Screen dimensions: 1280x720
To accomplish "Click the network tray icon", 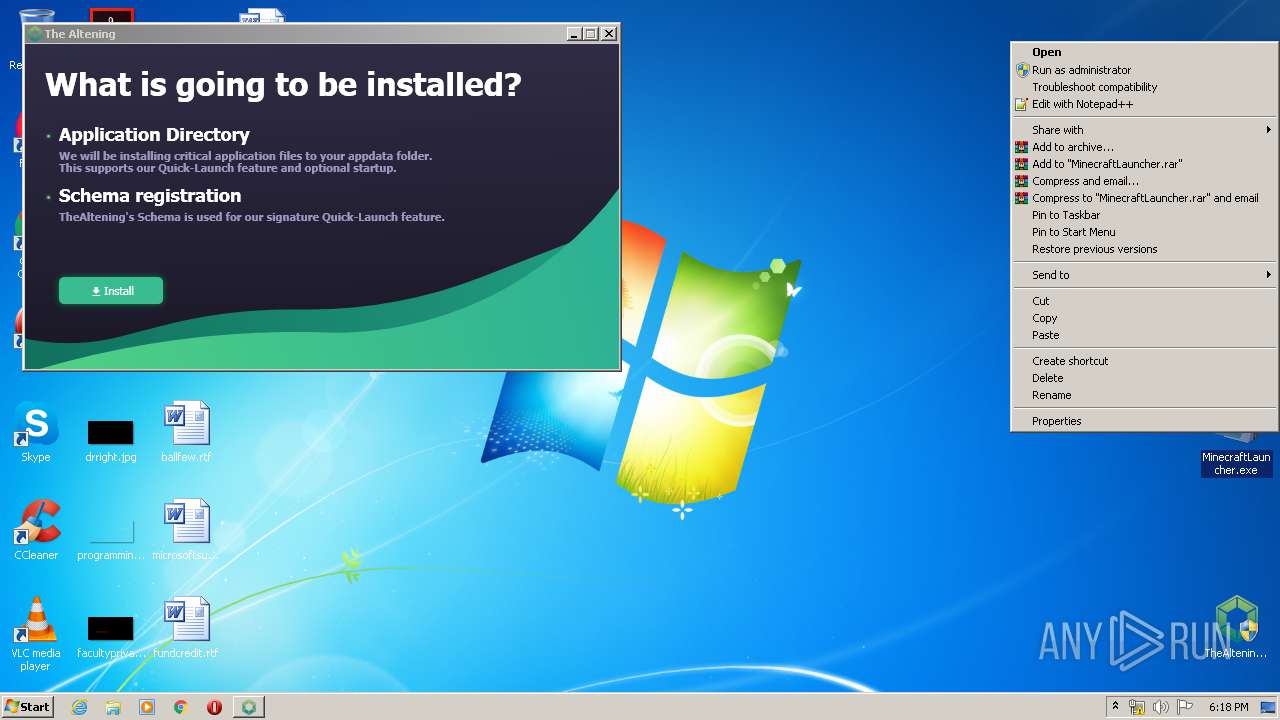I will [1137, 707].
